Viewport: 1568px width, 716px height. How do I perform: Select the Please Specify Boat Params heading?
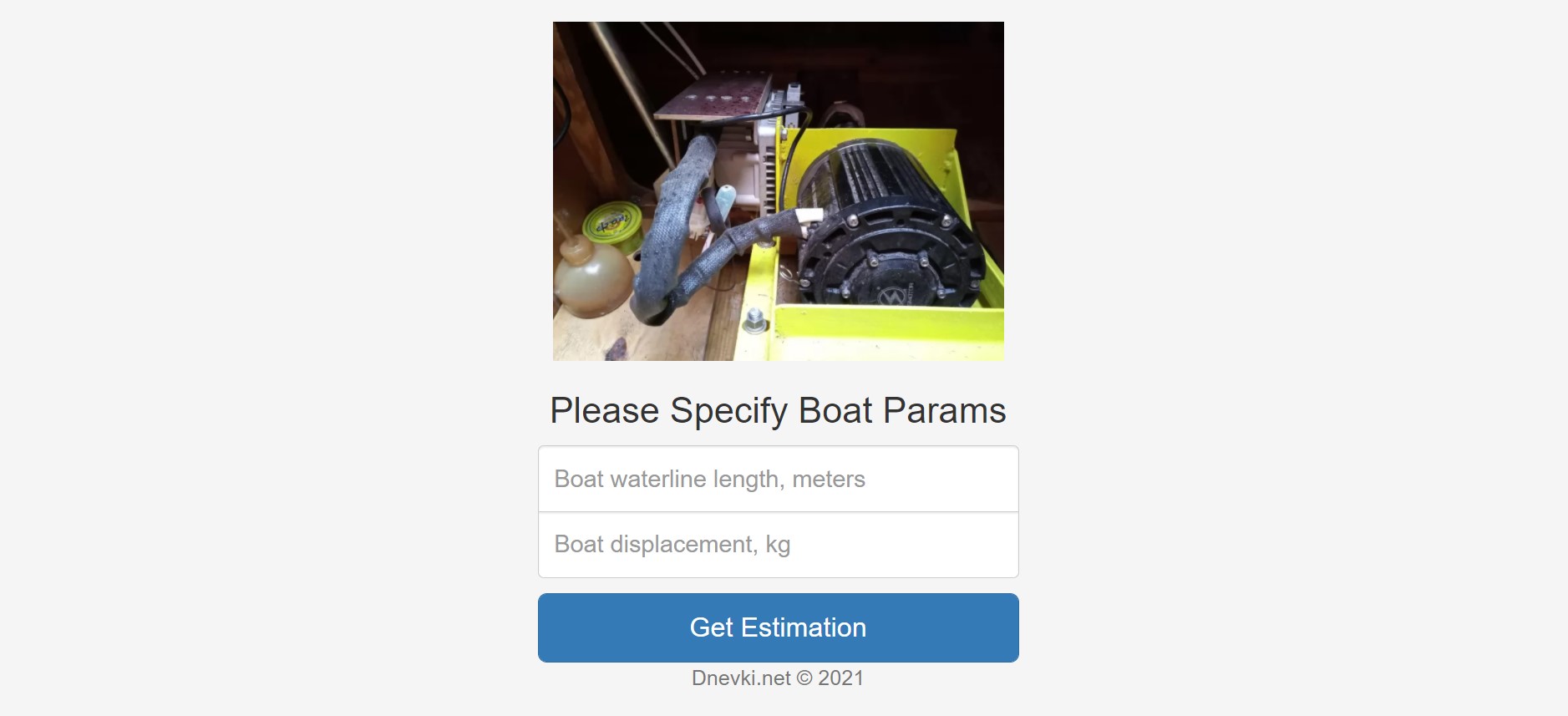[778, 410]
